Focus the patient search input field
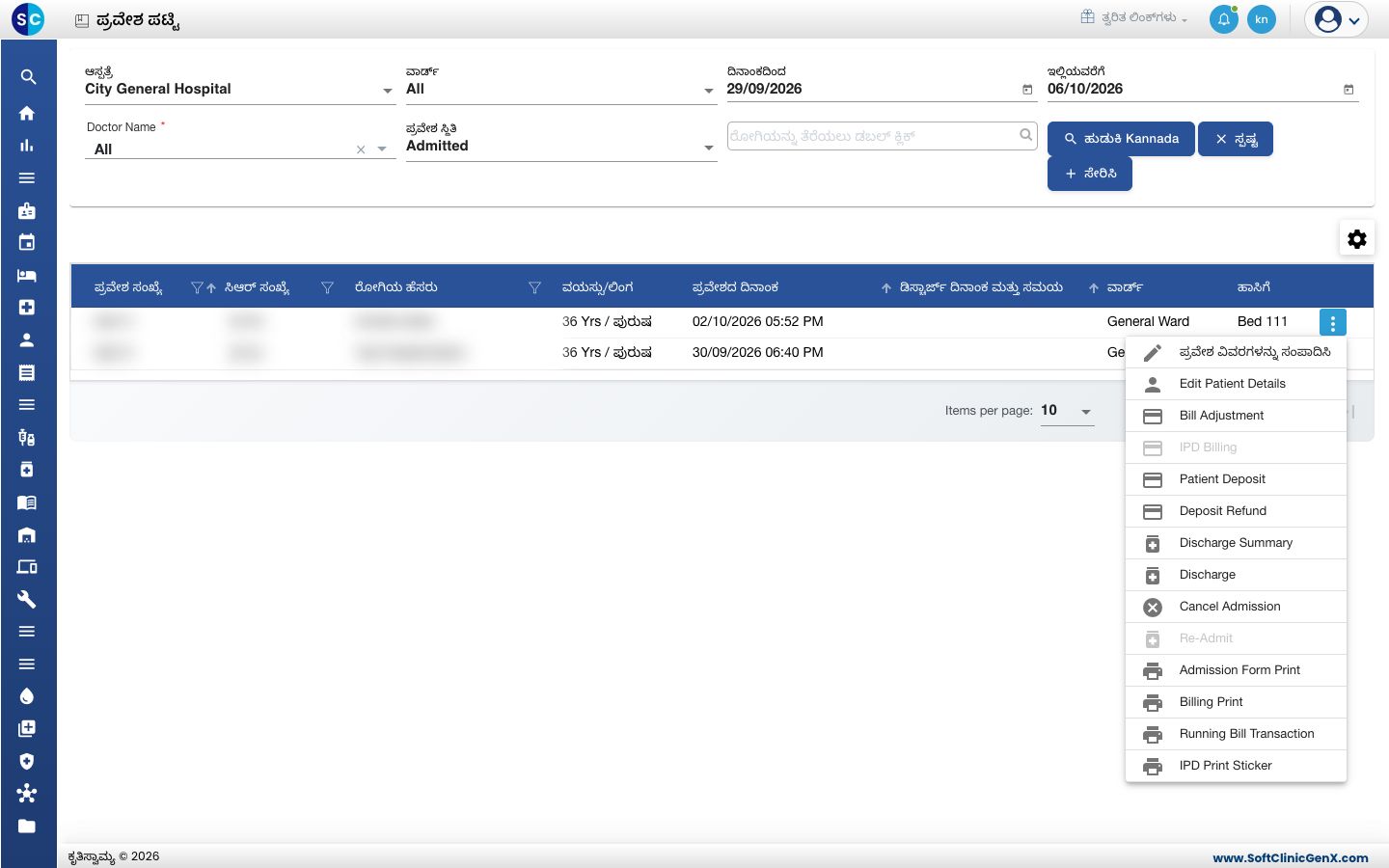 (873, 136)
